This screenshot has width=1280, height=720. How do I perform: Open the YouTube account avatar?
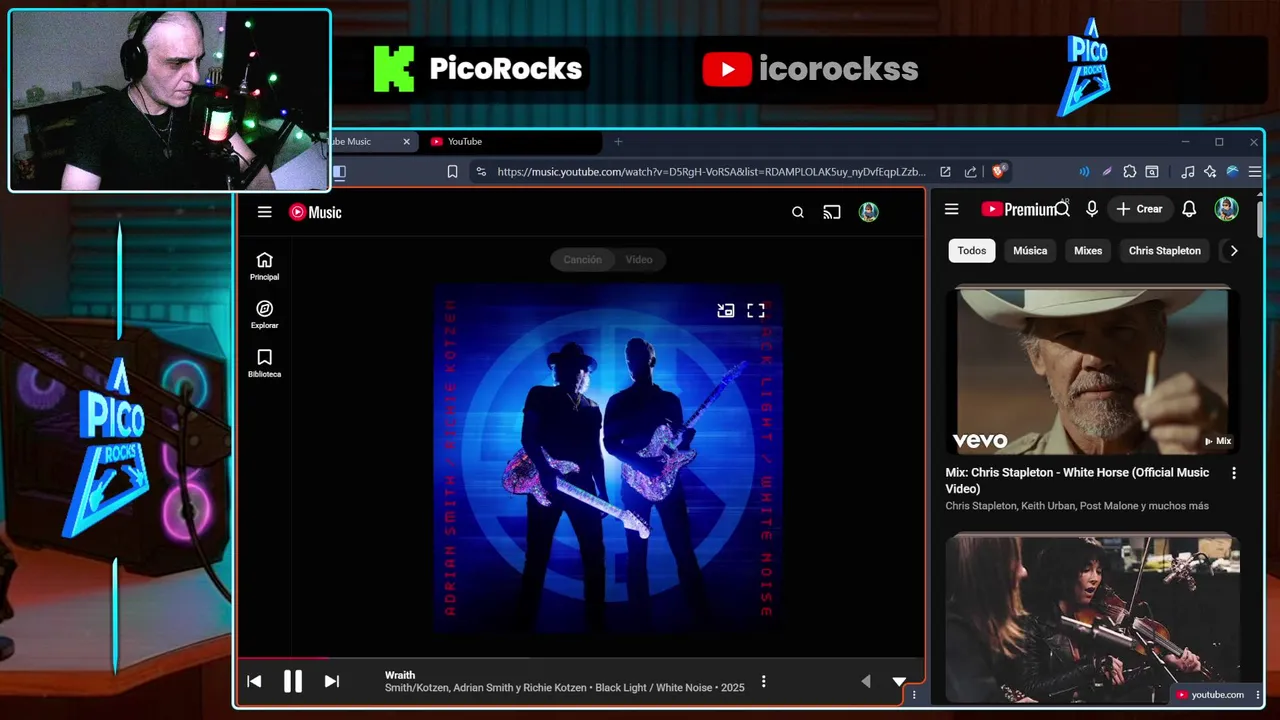point(1227,209)
